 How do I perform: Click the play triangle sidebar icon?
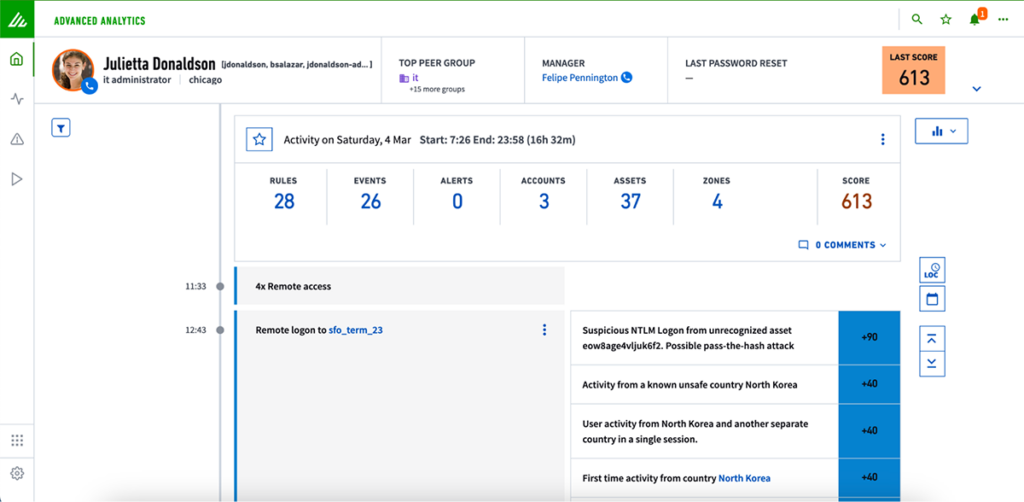[x=16, y=179]
